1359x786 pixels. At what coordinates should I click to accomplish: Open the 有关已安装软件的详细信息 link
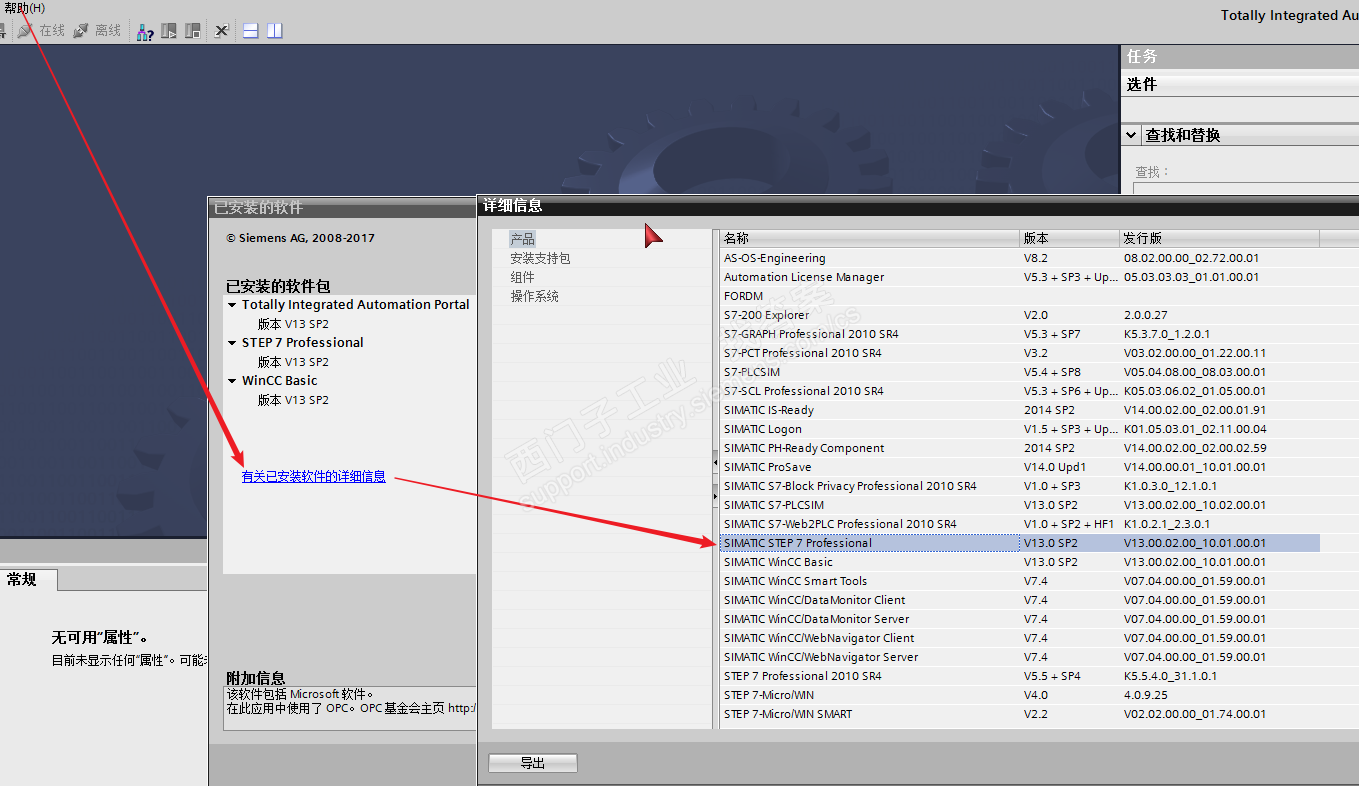click(x=314, y=477)
